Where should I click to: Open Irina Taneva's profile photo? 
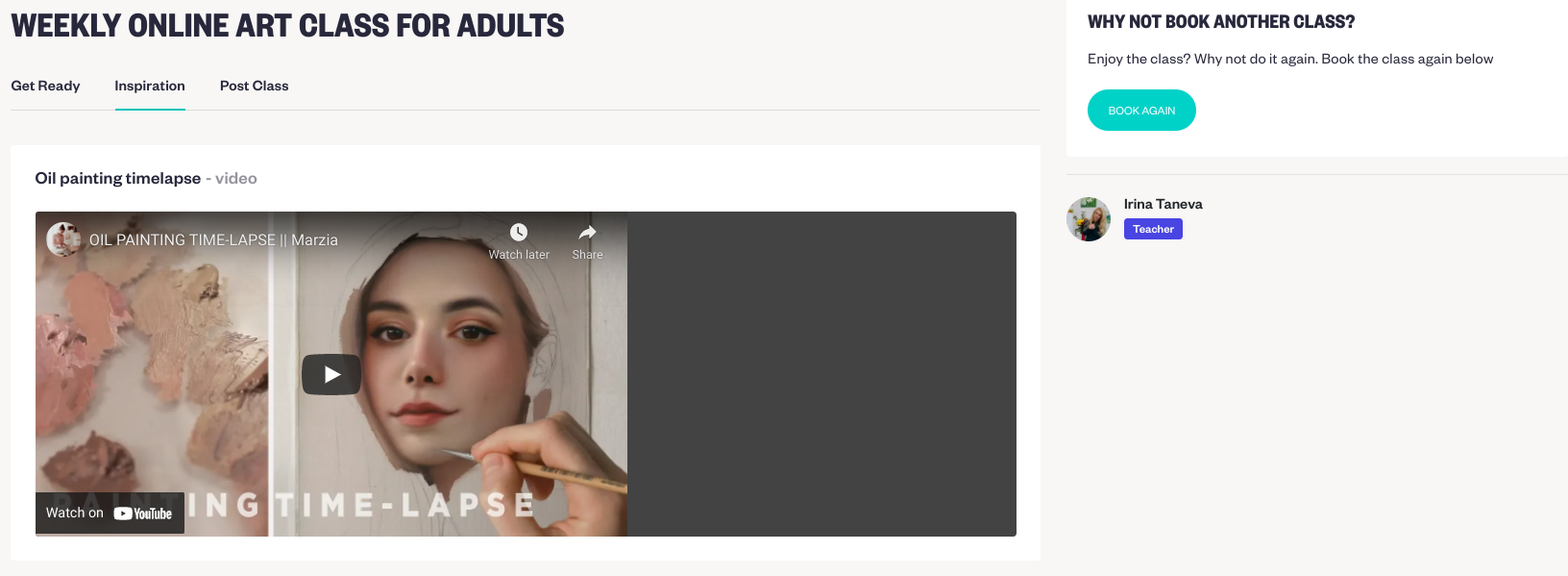point(1089,219)
